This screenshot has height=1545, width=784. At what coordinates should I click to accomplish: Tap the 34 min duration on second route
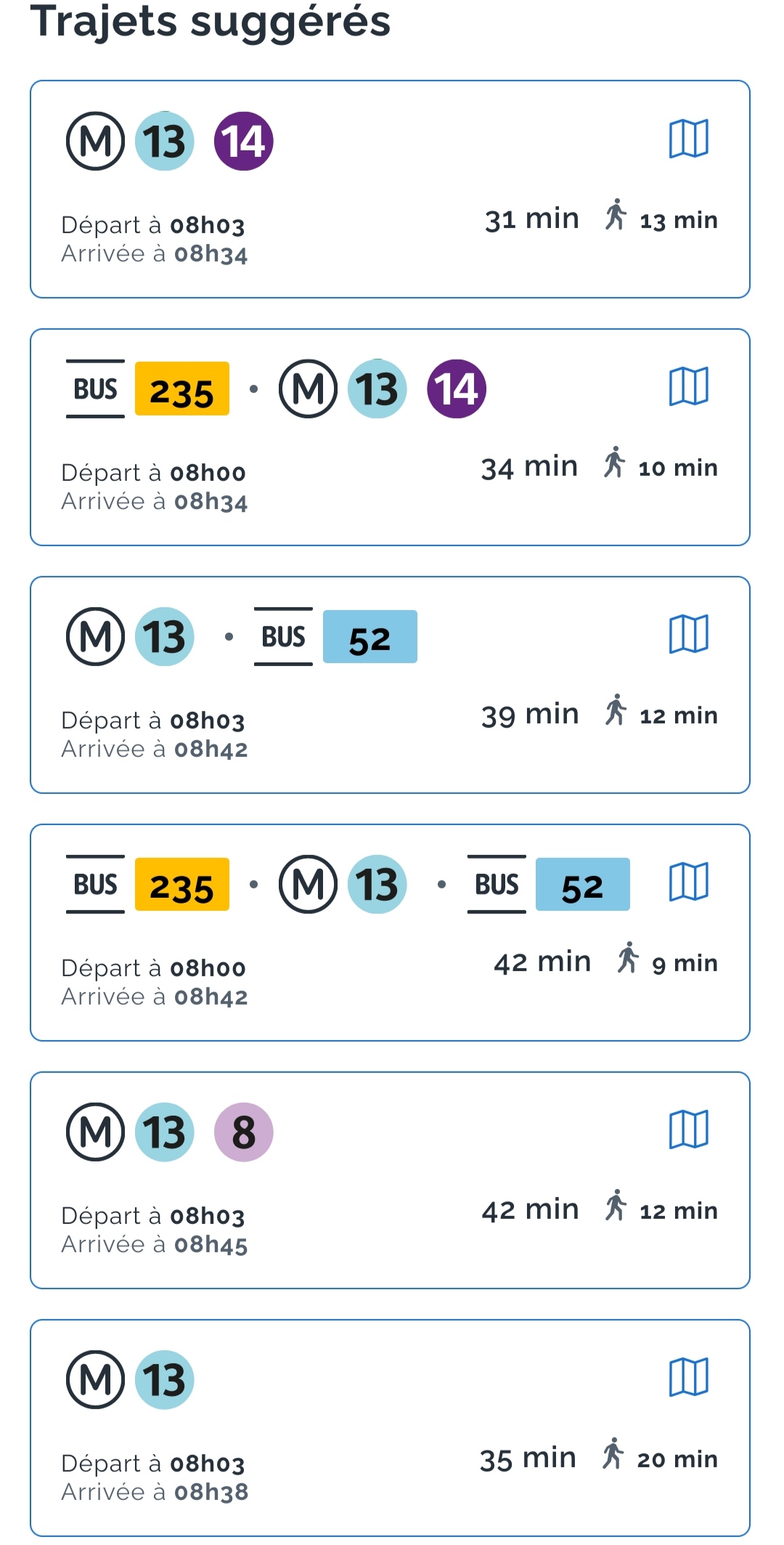coord(529,467)
